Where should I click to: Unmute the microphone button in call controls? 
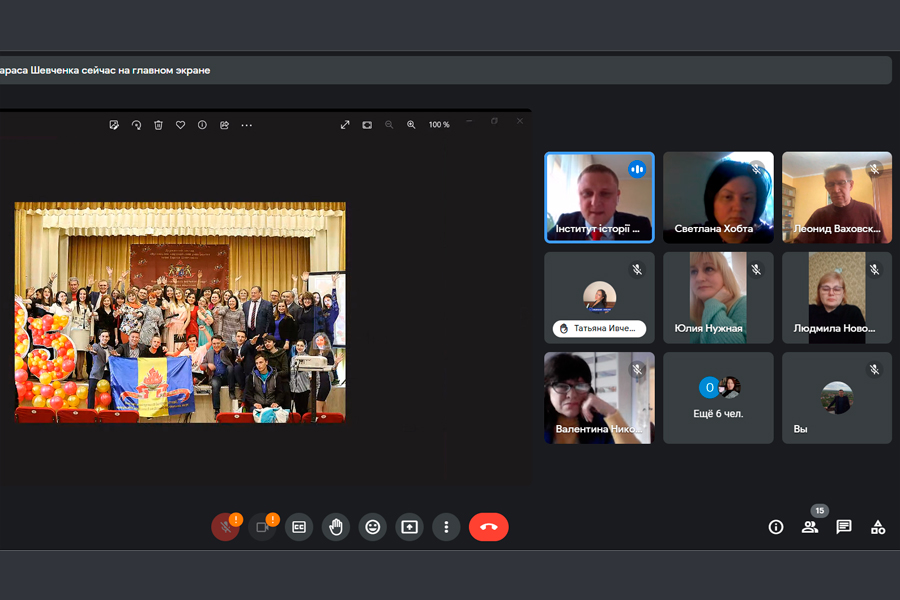226,527
